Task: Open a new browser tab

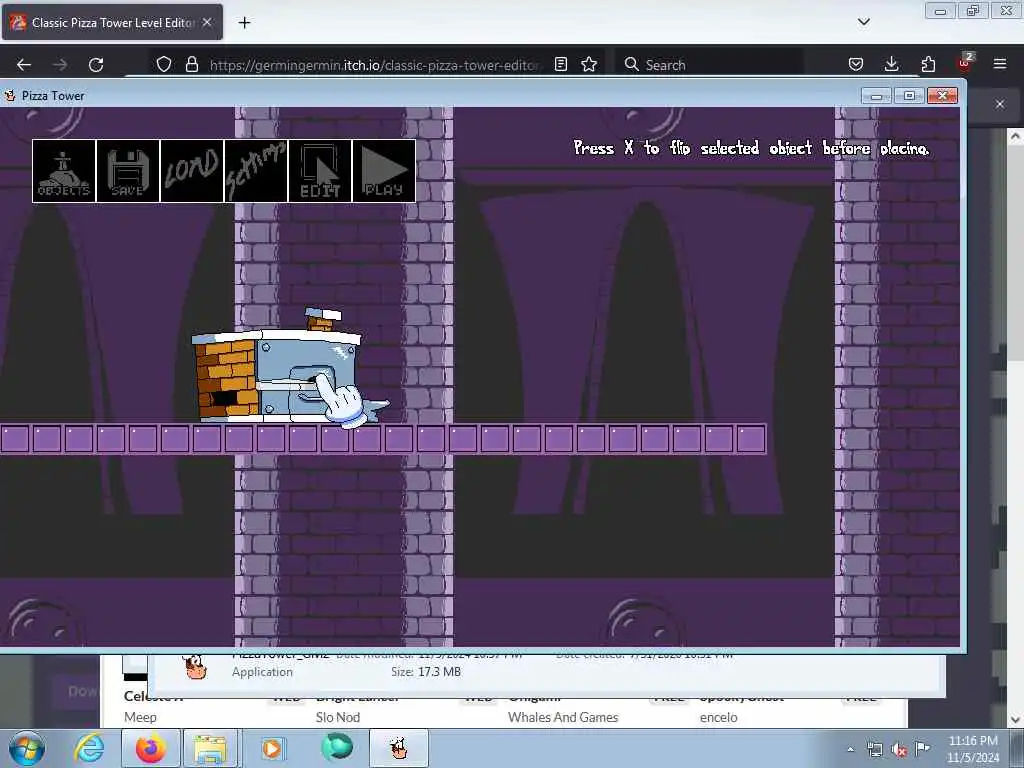Action: coord(244,23)
